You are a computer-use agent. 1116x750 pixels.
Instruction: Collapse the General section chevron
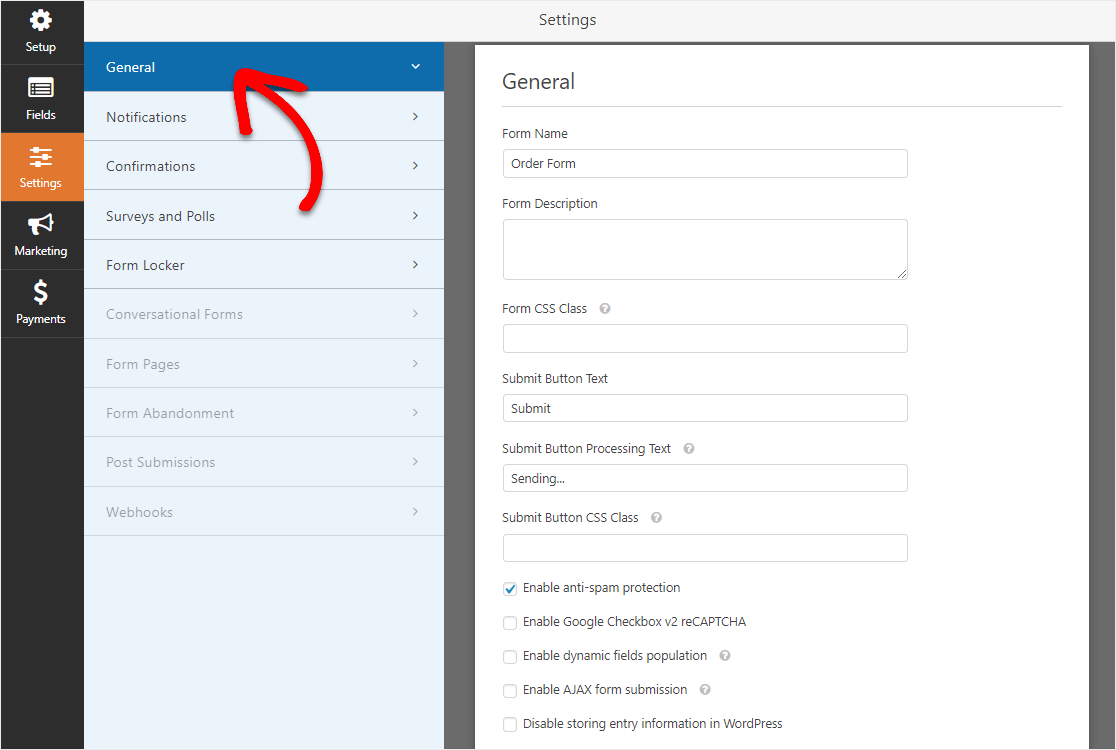click(x=416, y=67)
